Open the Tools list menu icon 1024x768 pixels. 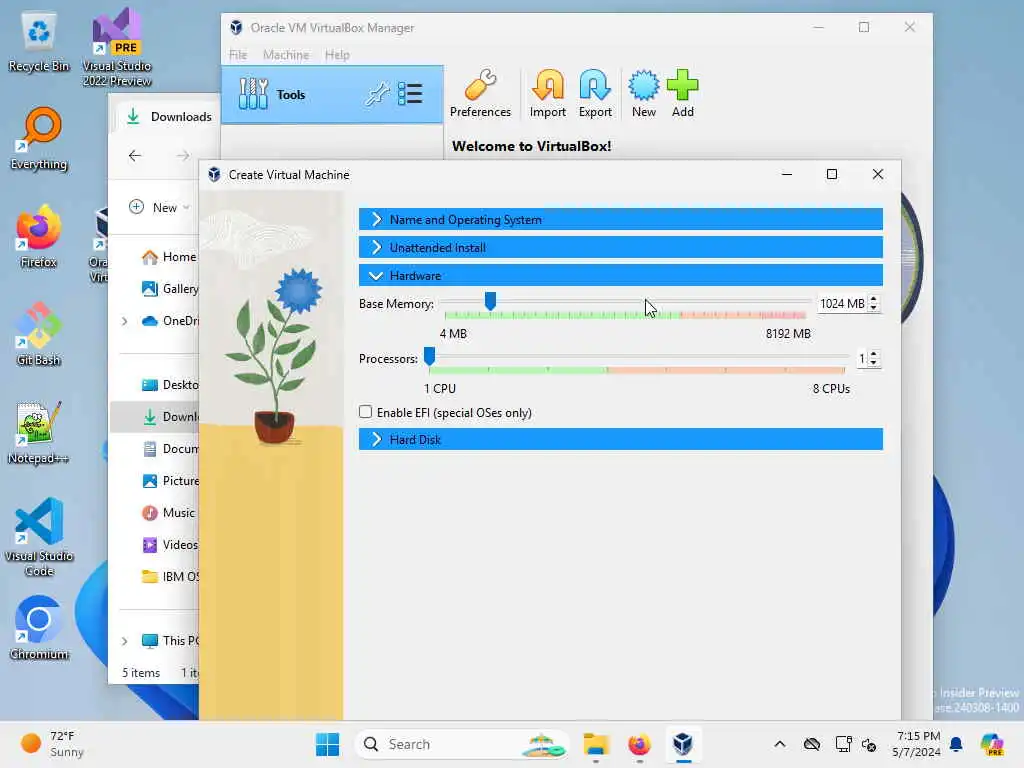(410, 94)
